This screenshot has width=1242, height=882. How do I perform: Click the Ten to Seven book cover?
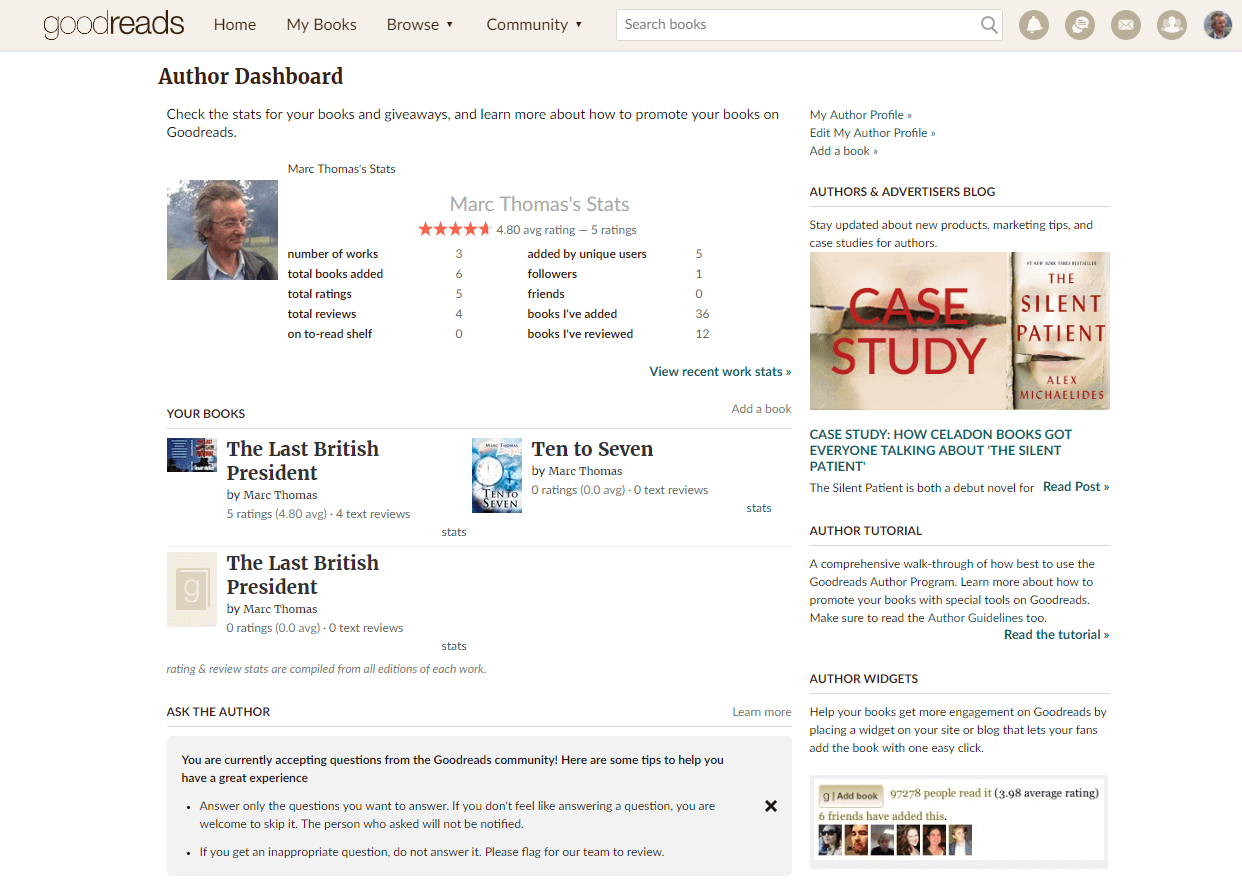(x=497, y=475)
